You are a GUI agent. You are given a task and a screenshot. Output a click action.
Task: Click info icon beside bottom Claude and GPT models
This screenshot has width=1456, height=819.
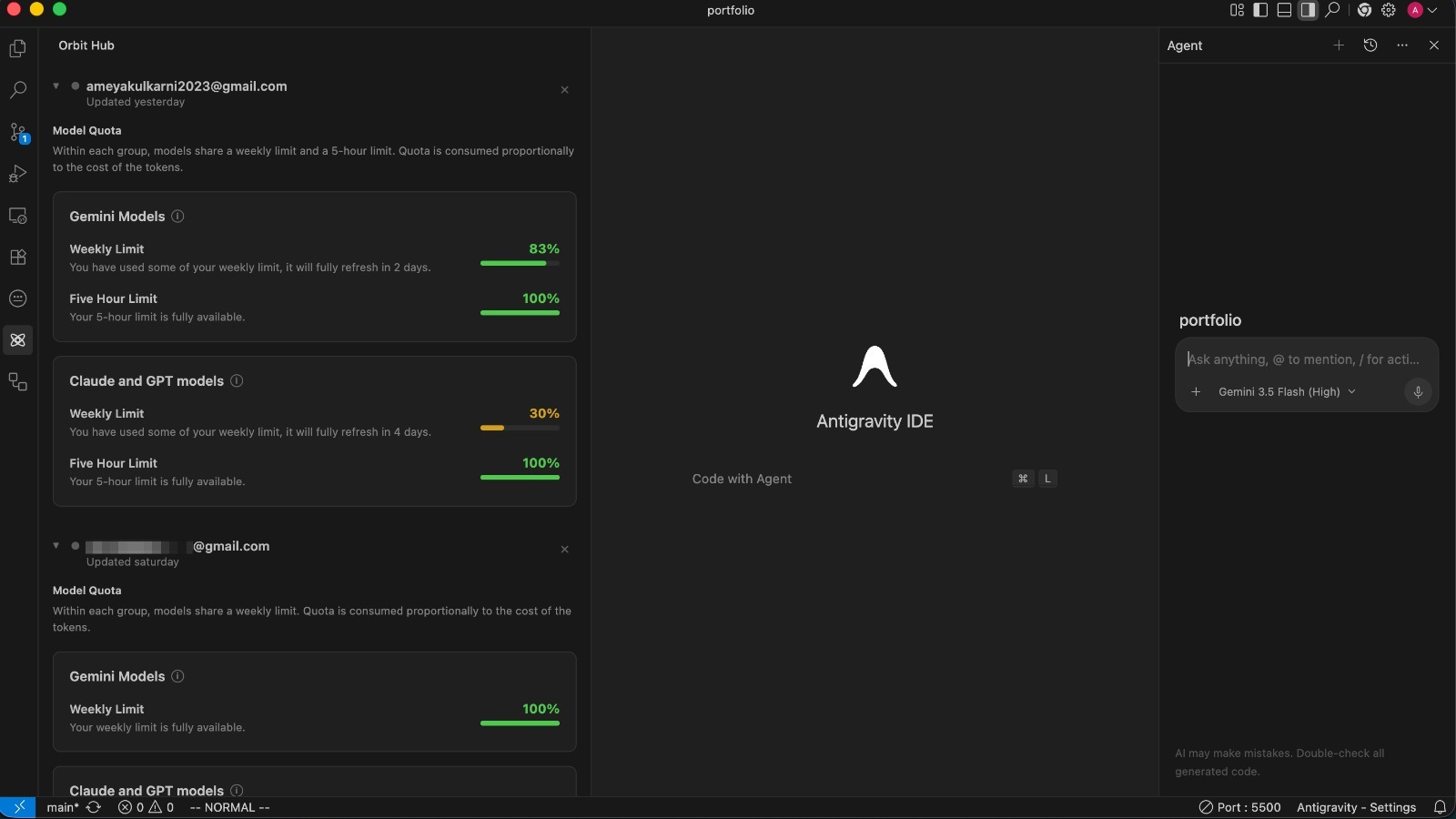coord(237,790)
